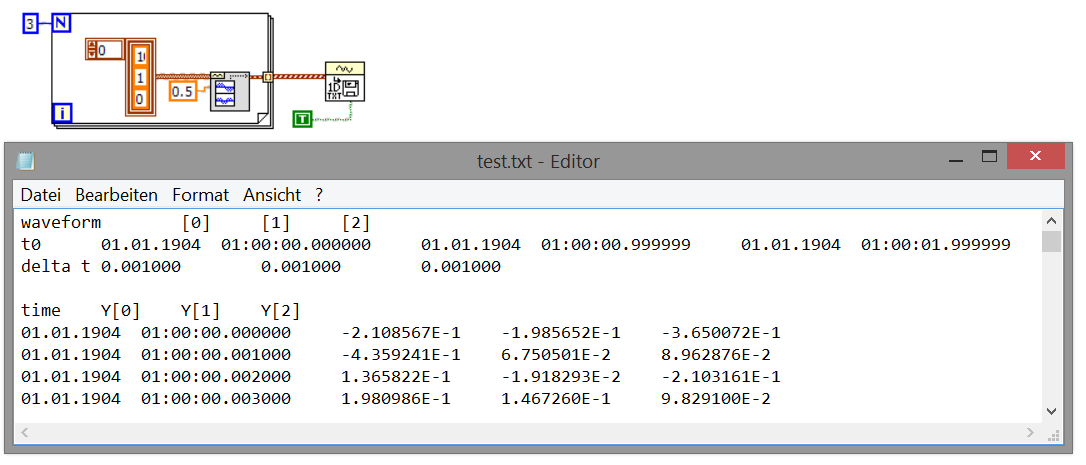Screen dimensions: 1086x465
Task: Click the loop iteration terminal i
Action: pyautogui.click(x=62, y=113)
